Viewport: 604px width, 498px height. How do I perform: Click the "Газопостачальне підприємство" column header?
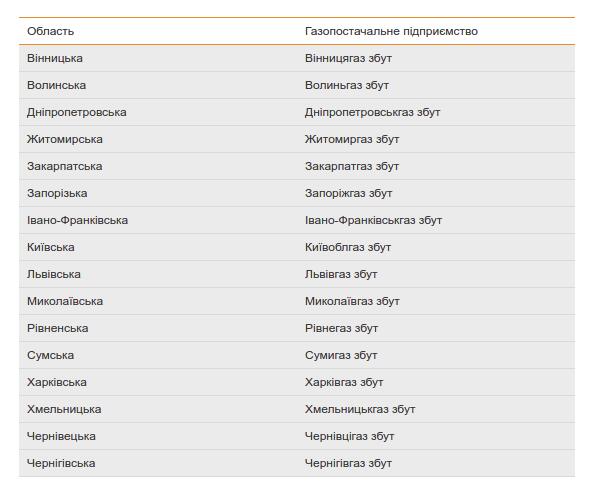[391, 31]
